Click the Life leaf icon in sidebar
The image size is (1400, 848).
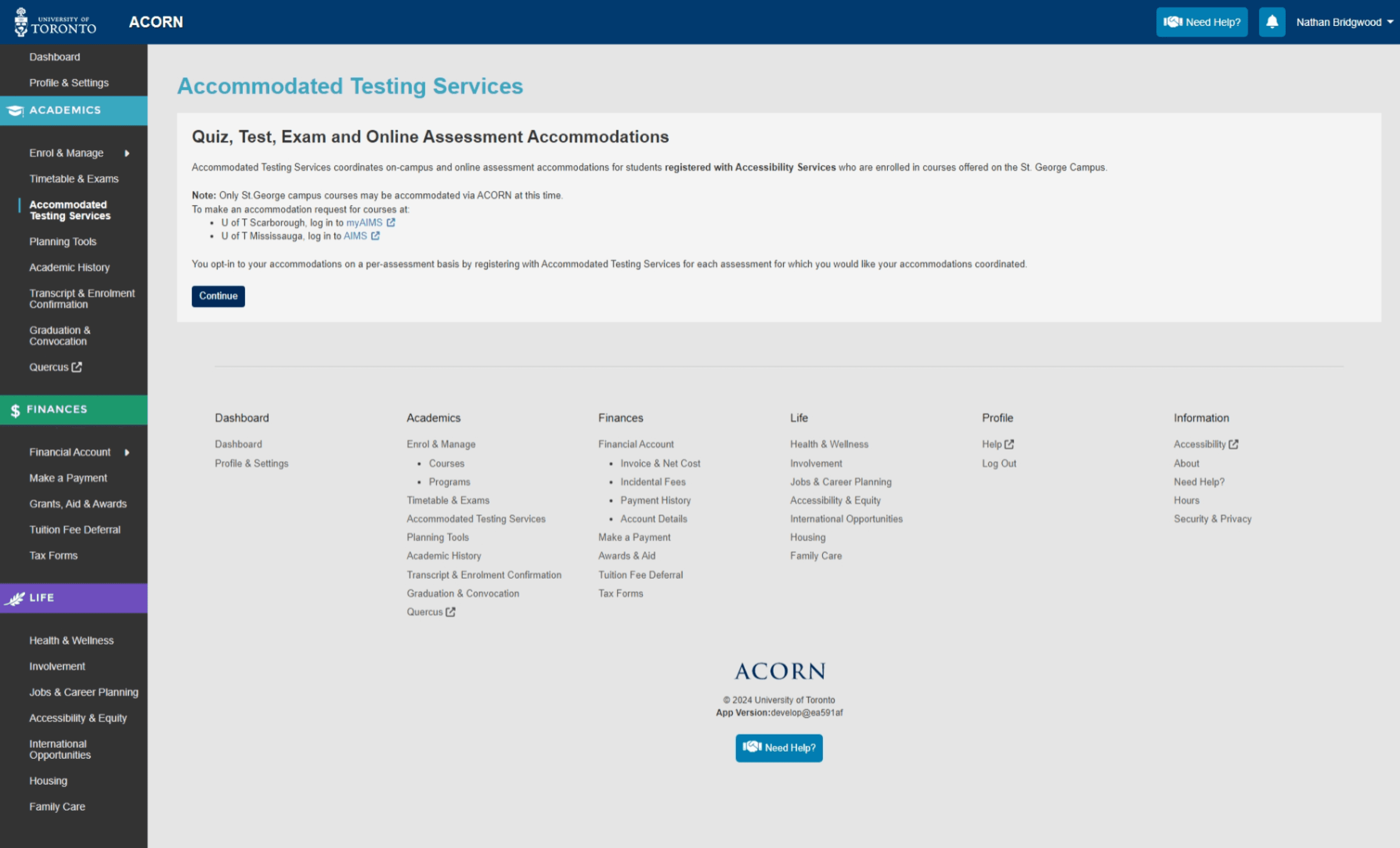click(x=15, y=598)
